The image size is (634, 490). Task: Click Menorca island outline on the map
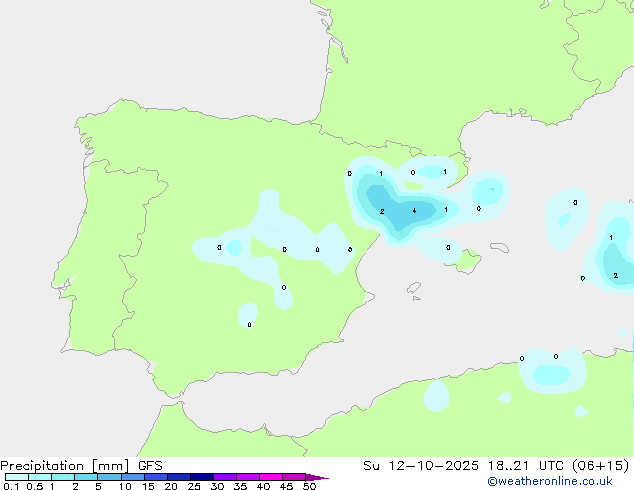pos(499,247)
